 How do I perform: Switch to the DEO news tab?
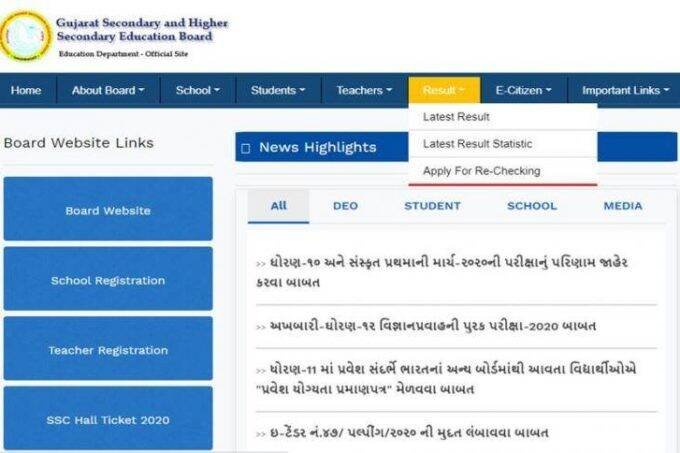pyautogui.click(x=345, y=206)
